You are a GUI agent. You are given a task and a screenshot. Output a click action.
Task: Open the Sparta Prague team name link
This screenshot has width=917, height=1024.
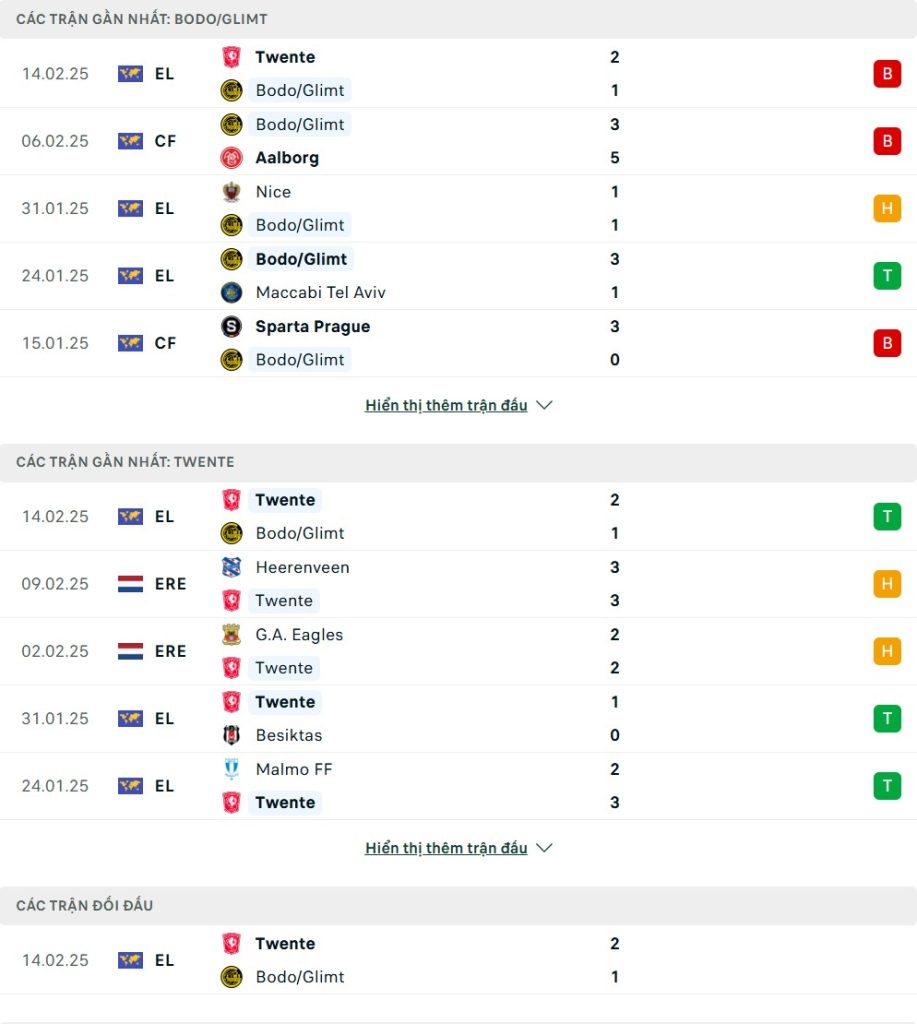[x=312, y=327]
